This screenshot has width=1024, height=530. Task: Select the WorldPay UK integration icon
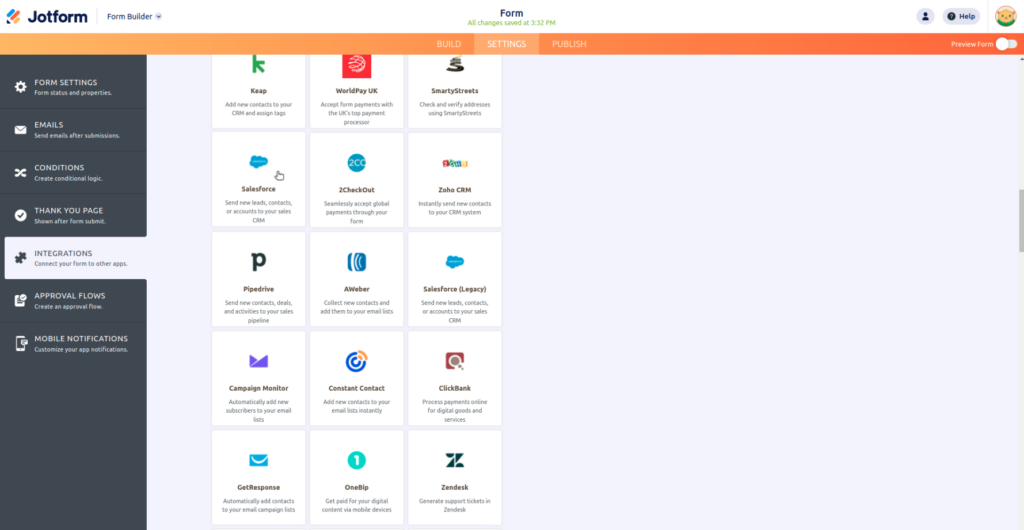point(357,66)
